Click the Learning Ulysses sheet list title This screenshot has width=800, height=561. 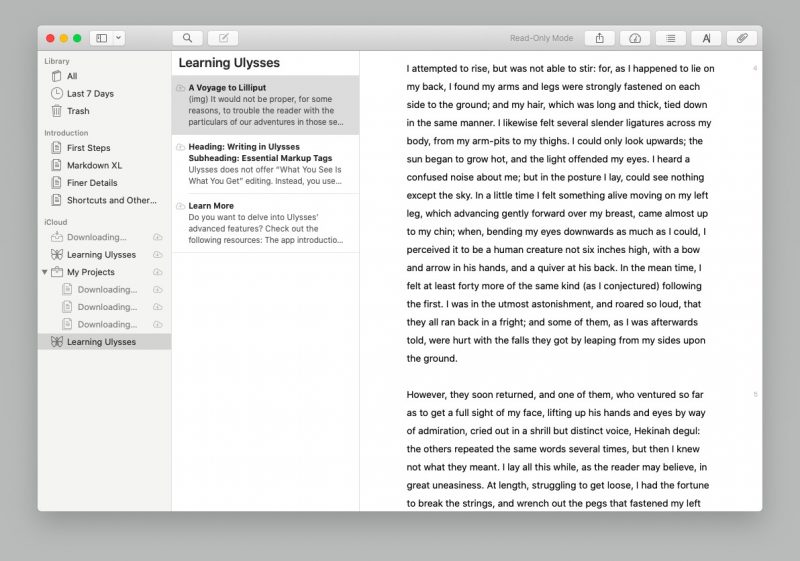click(229, 63)
